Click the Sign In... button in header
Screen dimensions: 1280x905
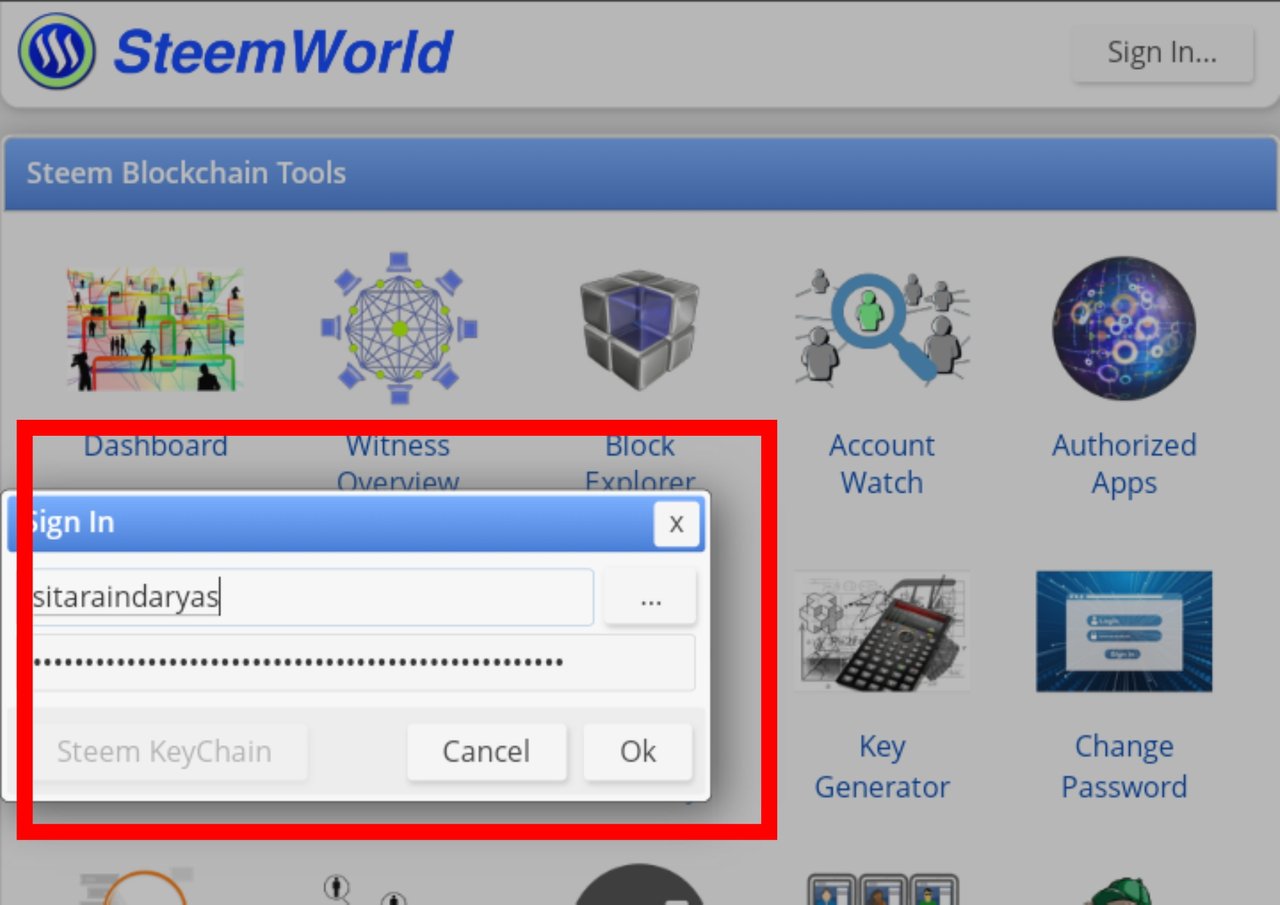1162,53
